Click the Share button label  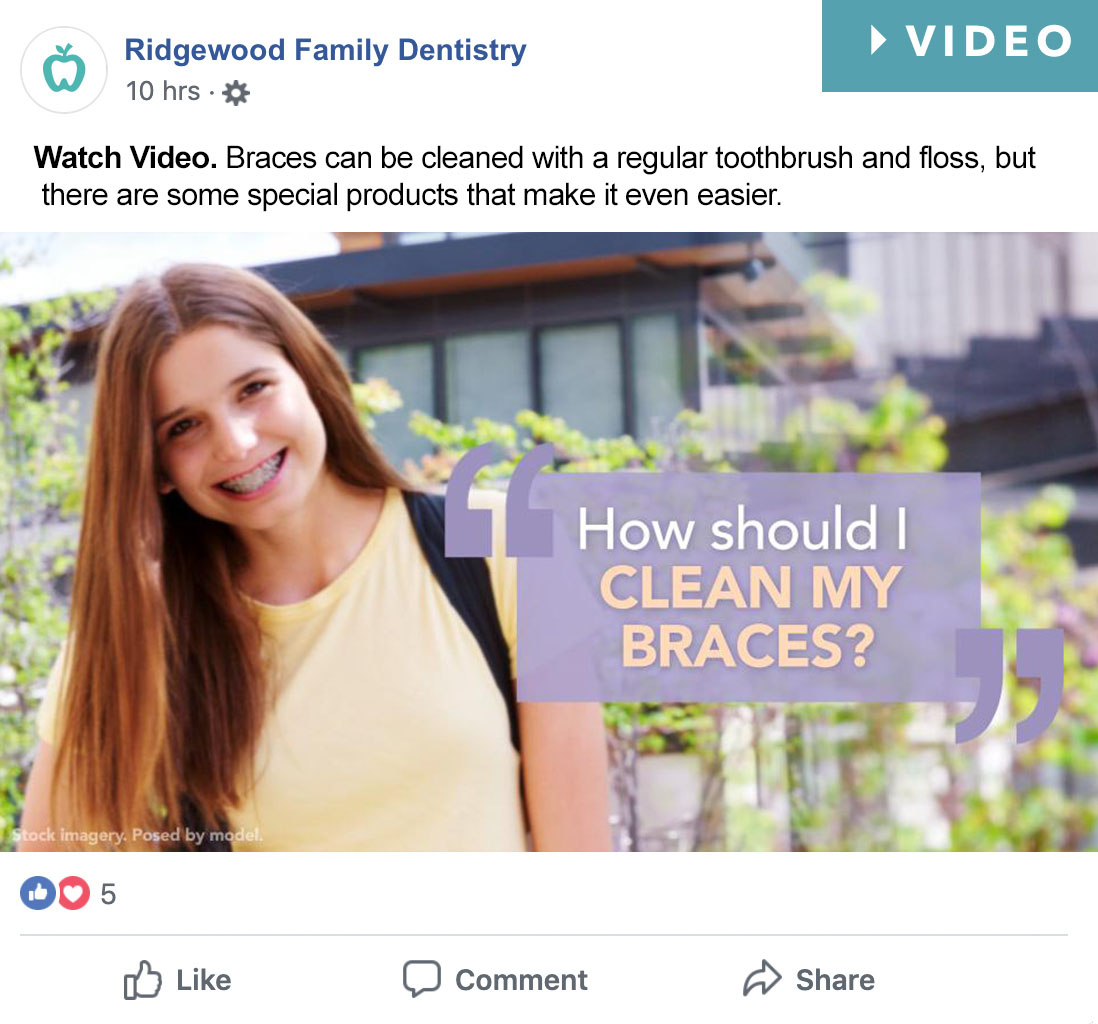[835, 980]
